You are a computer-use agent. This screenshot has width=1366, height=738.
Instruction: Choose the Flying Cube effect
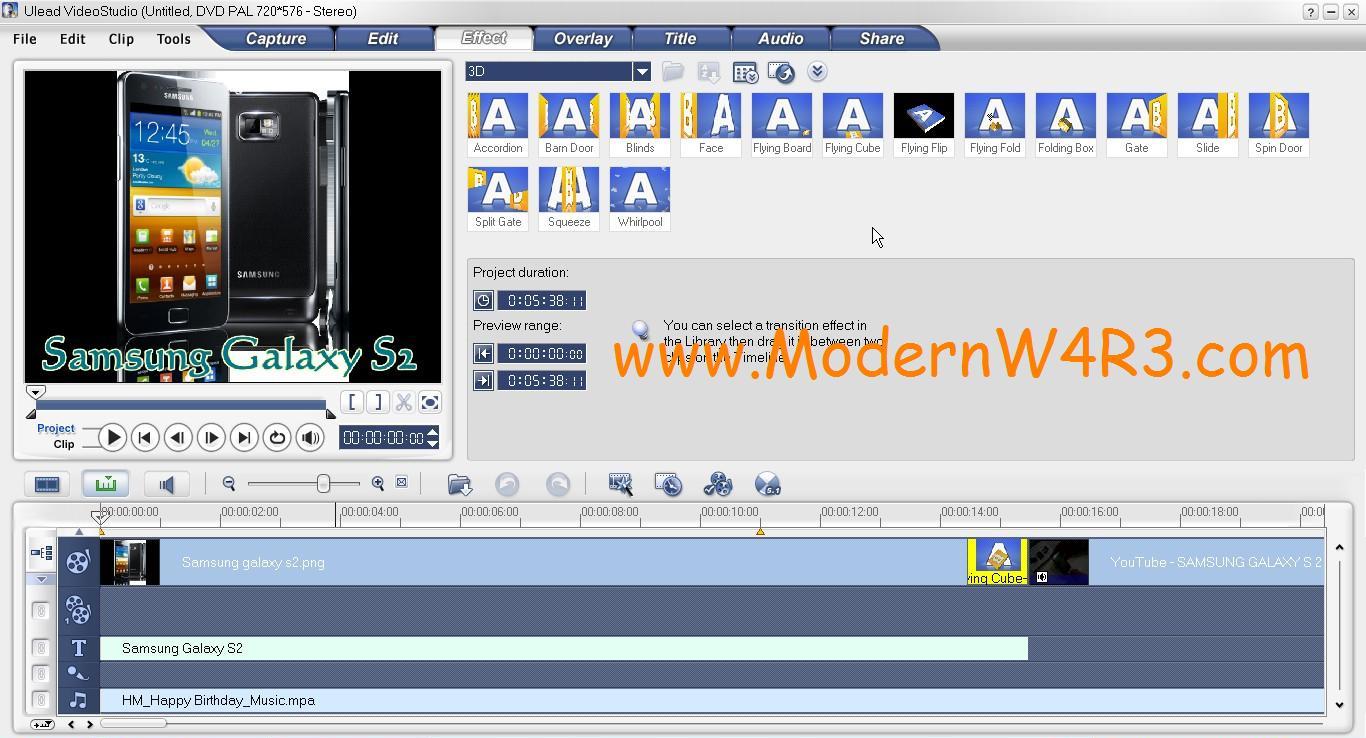pyautogui.click(x=853, y=124)
